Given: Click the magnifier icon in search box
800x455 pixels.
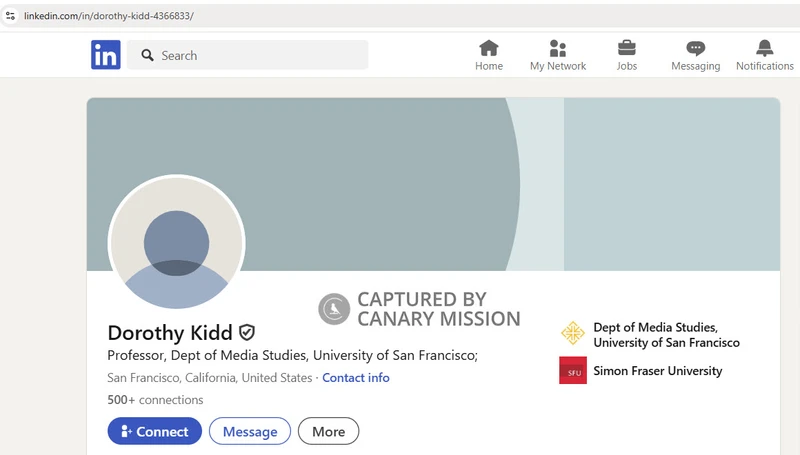Looking at the screenshot, I should tap(147, 55).
